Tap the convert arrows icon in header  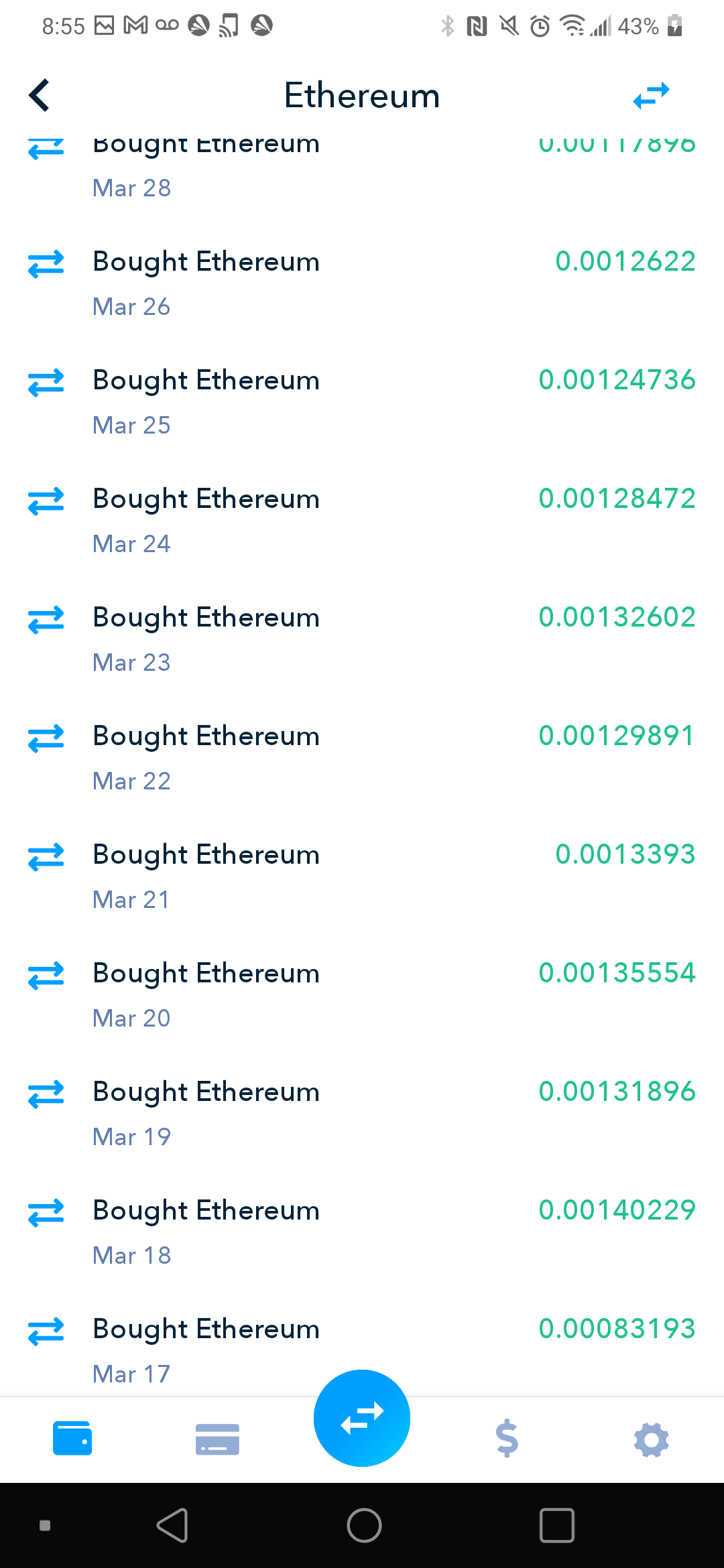tap(652, 95)
